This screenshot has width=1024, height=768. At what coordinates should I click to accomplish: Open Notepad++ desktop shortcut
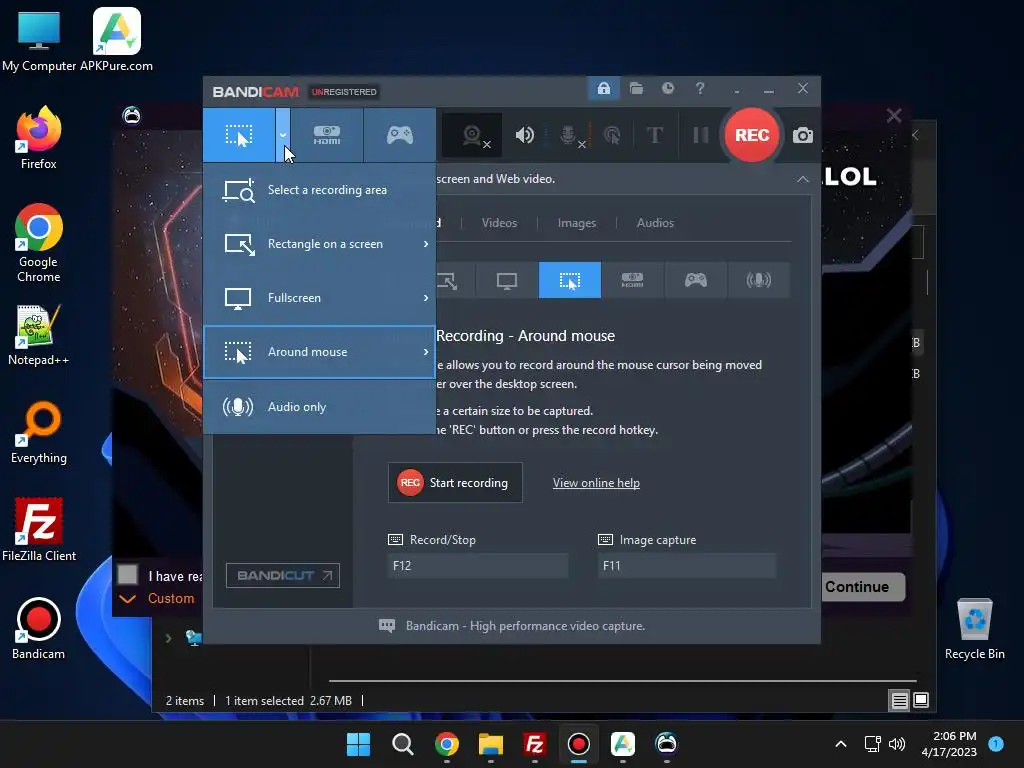(39, 335)
